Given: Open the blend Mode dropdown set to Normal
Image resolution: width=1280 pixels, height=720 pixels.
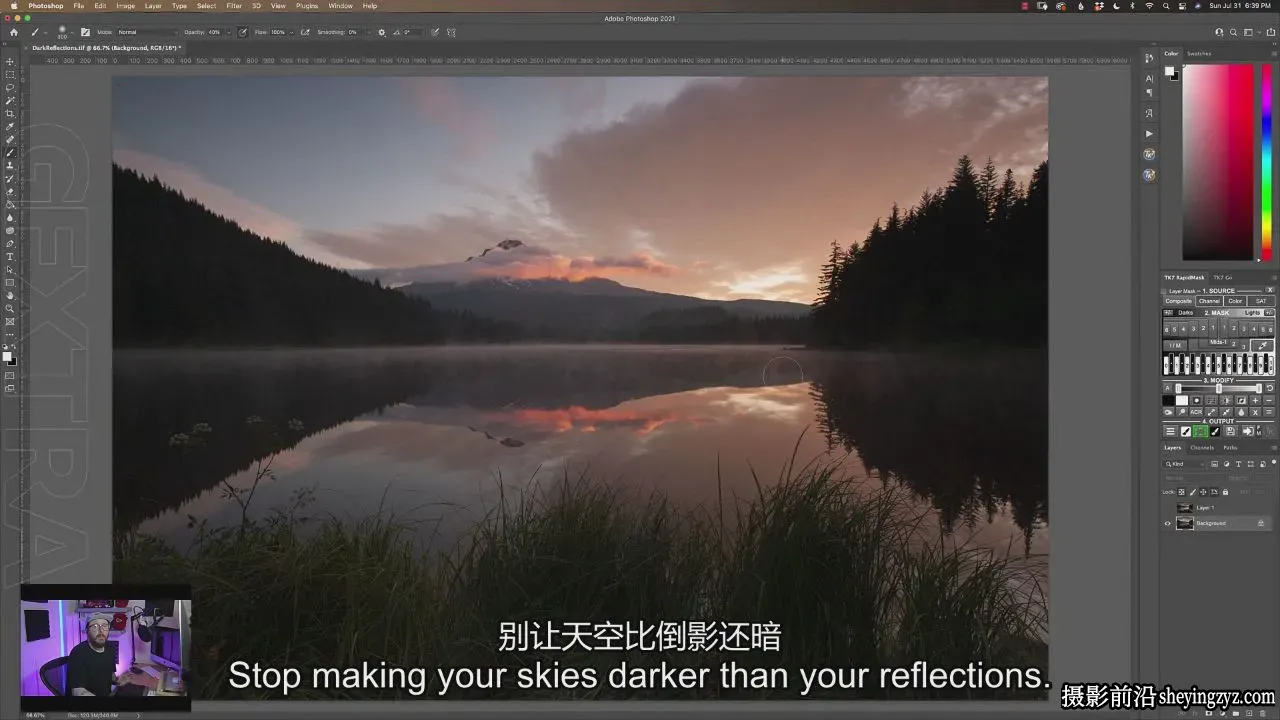Looking at the screenshot, I should (x=147, y=32).
